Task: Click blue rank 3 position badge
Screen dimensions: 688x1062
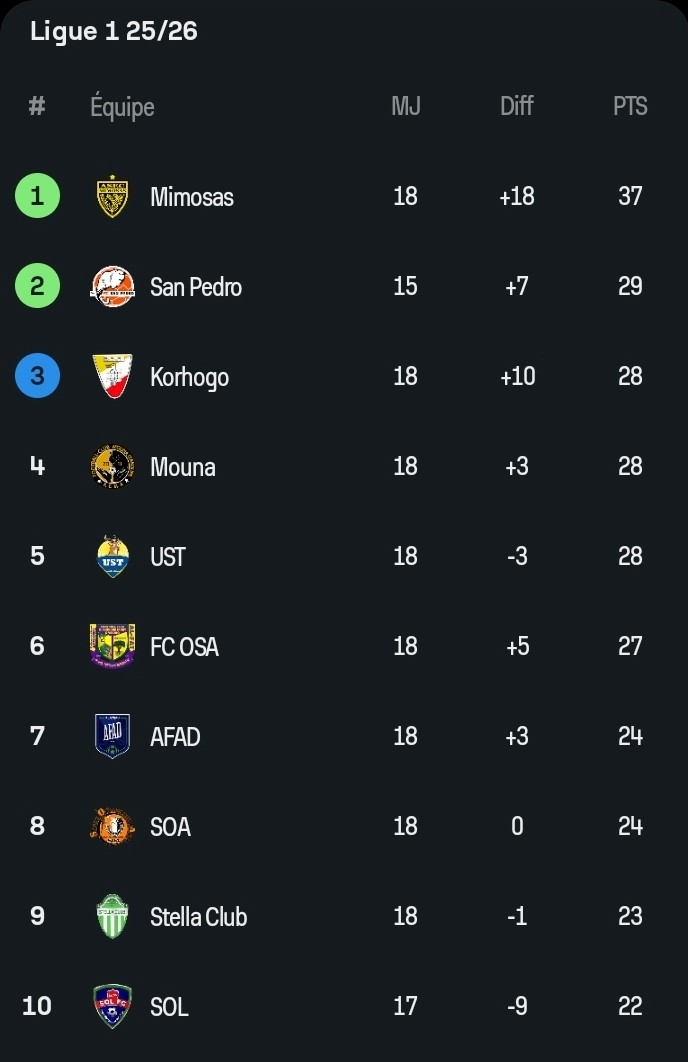Action: [x=37, y=376]
